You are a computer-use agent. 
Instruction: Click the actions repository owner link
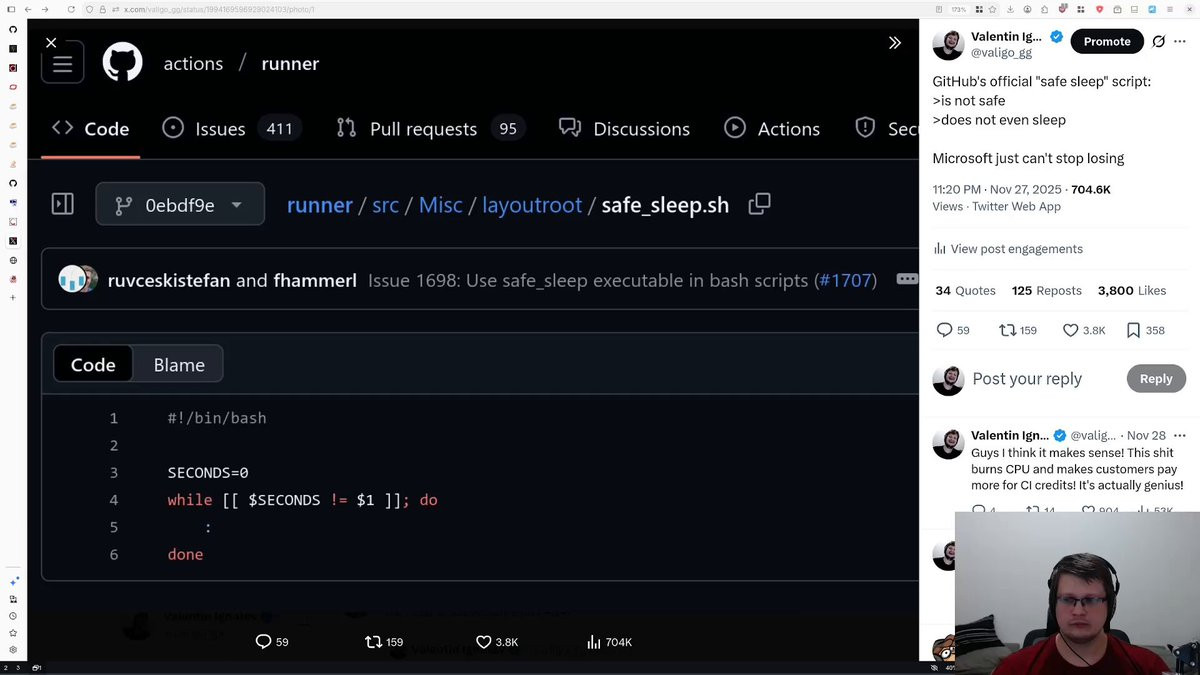point(193,63)
